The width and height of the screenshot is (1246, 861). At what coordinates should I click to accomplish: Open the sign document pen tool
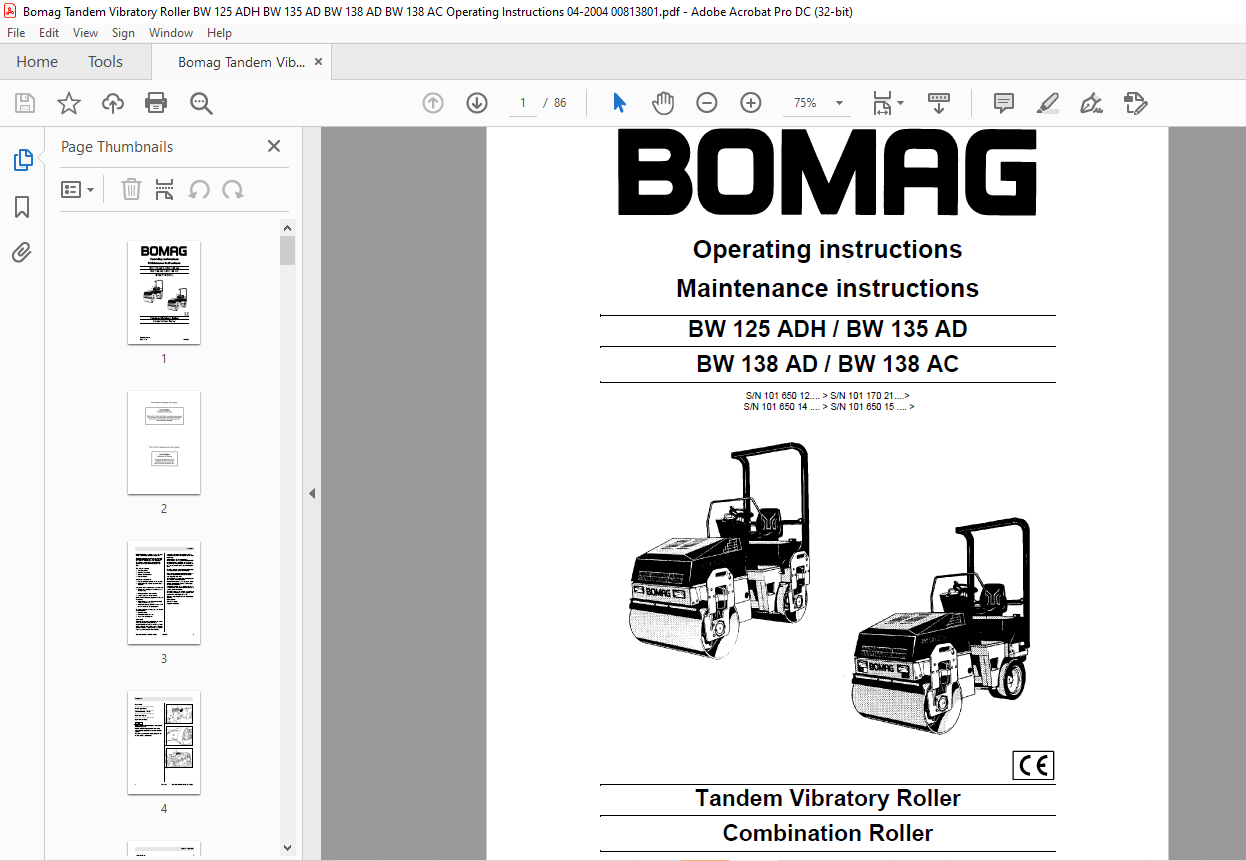click(x=1091, y=103)
